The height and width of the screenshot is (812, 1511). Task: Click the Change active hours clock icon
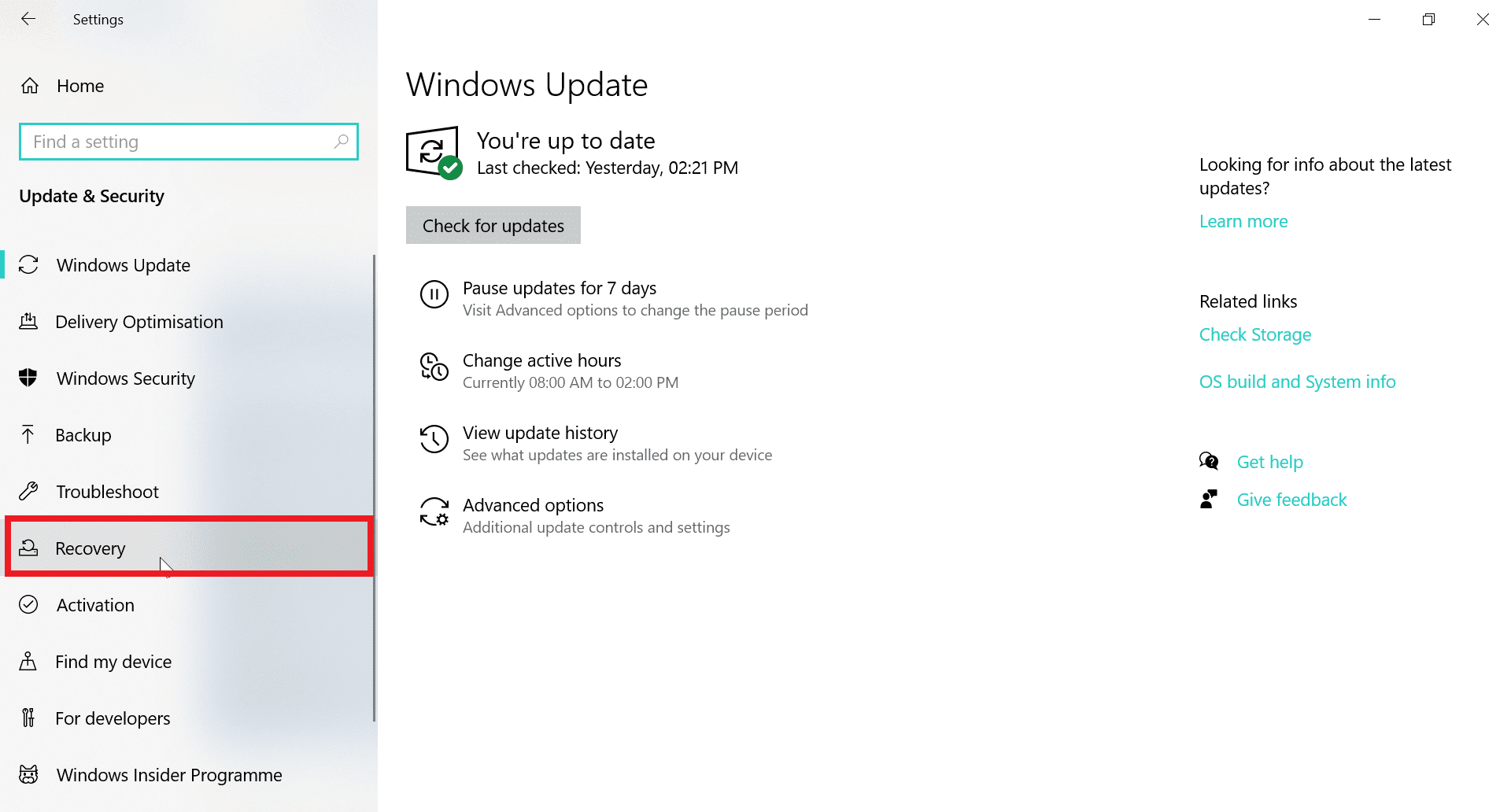pyautogui.click(x=434, y=367)
